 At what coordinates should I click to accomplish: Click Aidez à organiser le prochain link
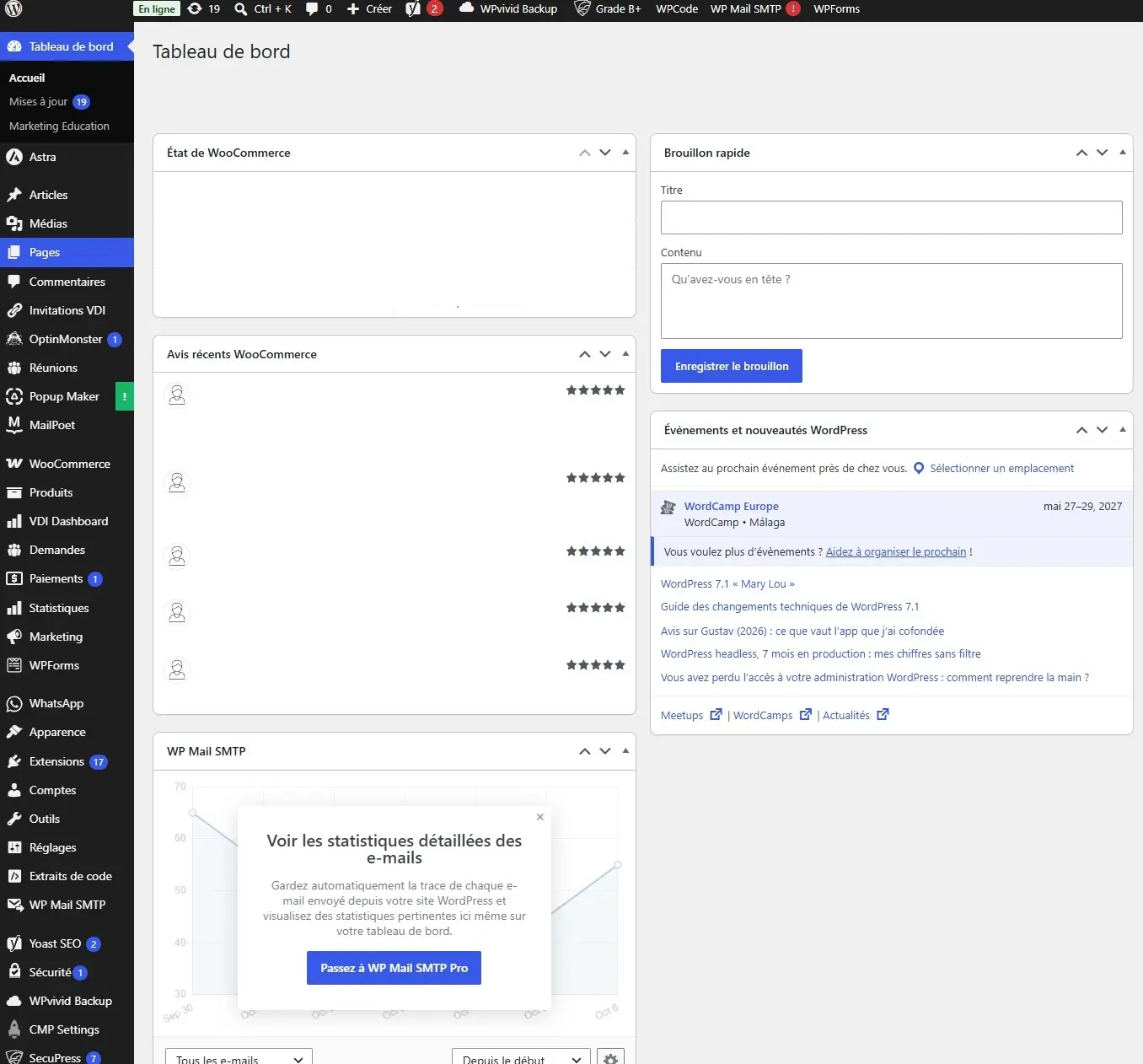pyautogui.click(x=896, y=552)
